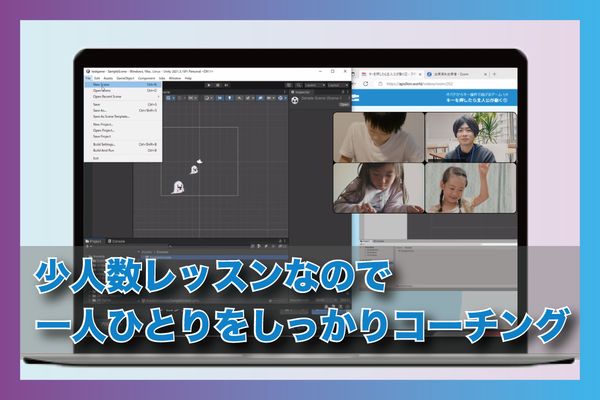This screenshot has height=400, width=600.
Task: Click the Step frame button in Unity
Action: 226,85
